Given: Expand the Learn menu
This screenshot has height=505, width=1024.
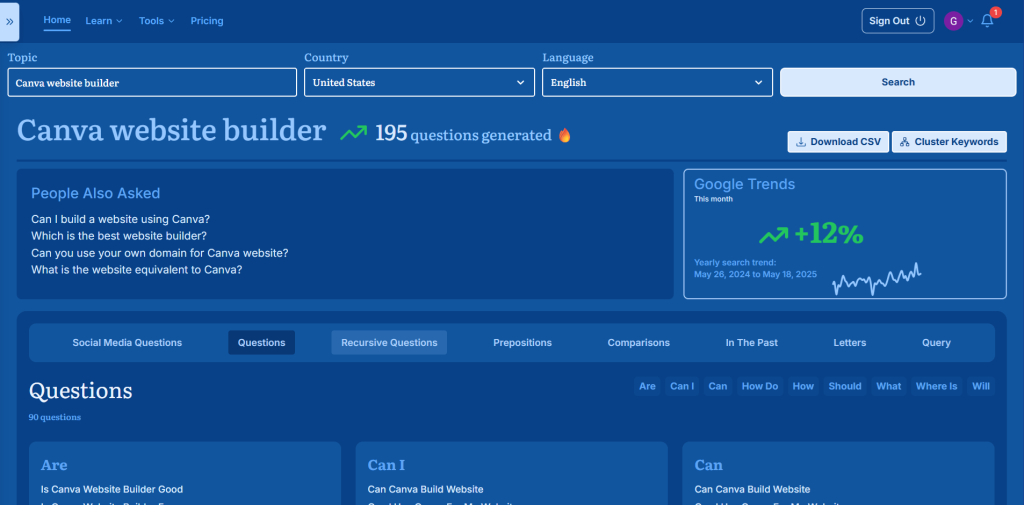Looking at the screenshot, I should 104,21.
